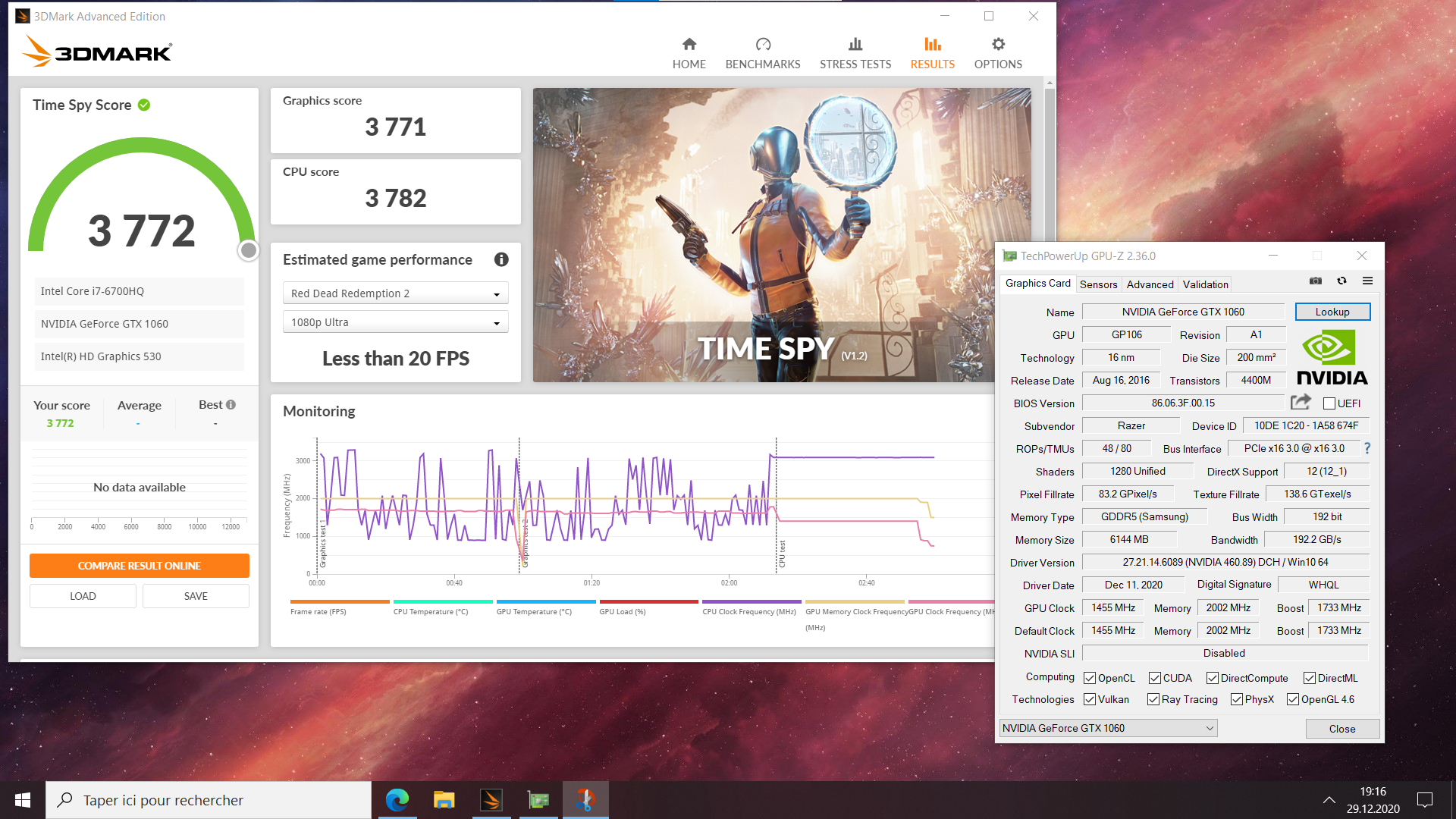Viewport: 1456px width, 819px height.
Task: Click NVIDIA logo in GPU-Z
Action: (1332, 357)
